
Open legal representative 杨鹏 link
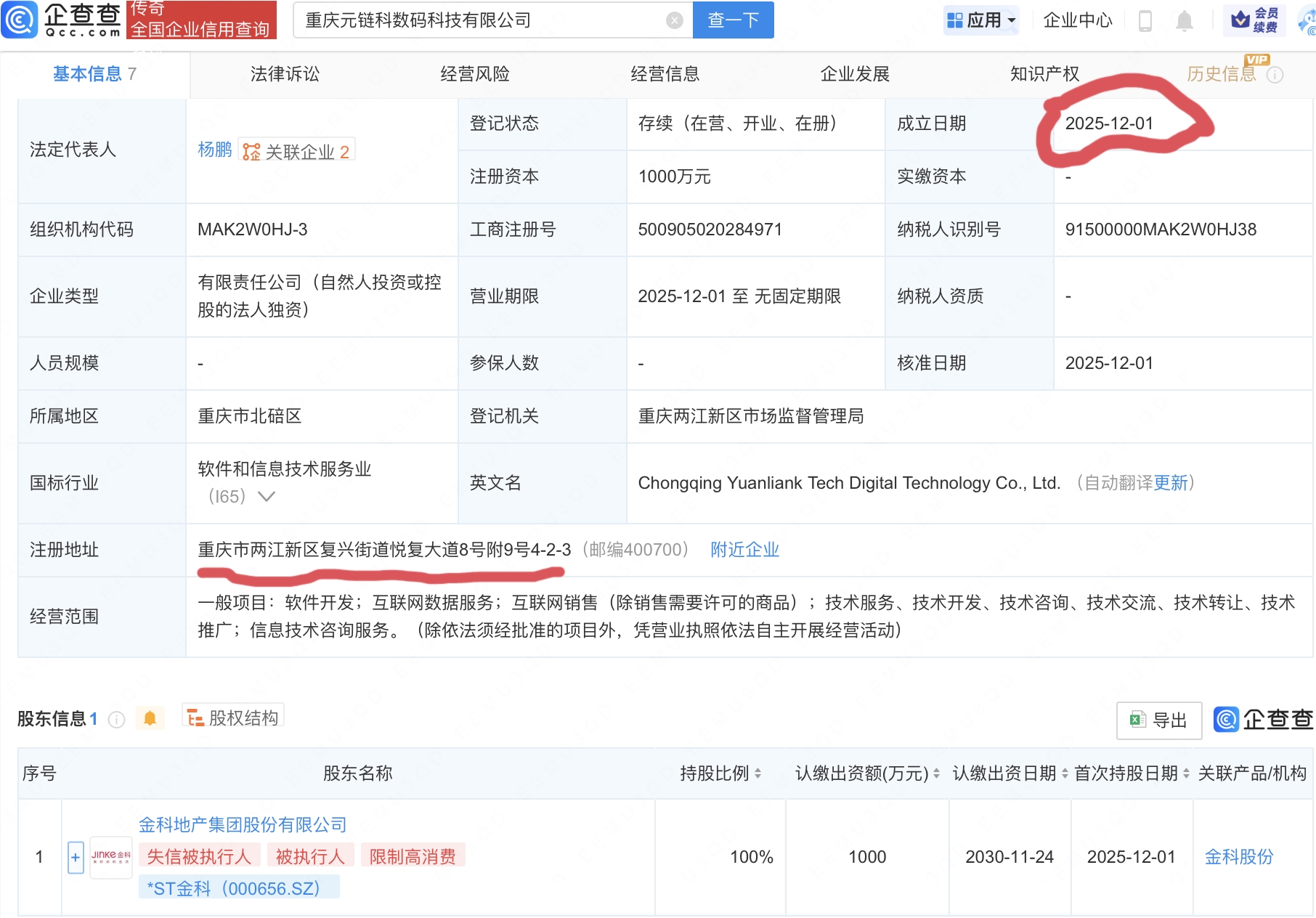(215, 150)
